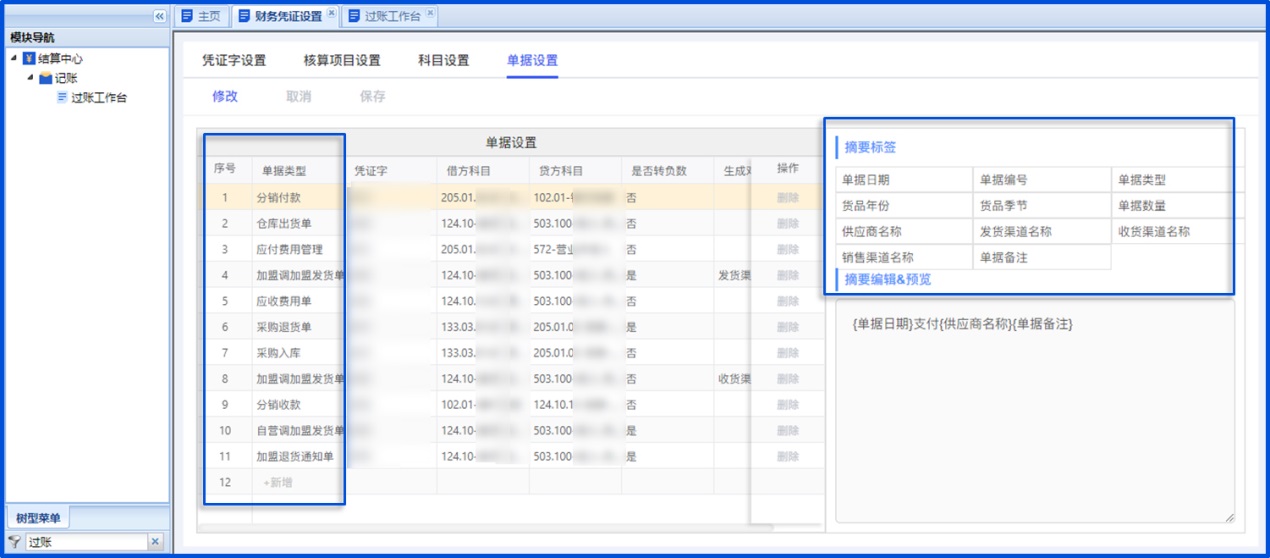Click +新增 to add a row
The width and height of the screenshot is (1270, 558).
point(278,482)
